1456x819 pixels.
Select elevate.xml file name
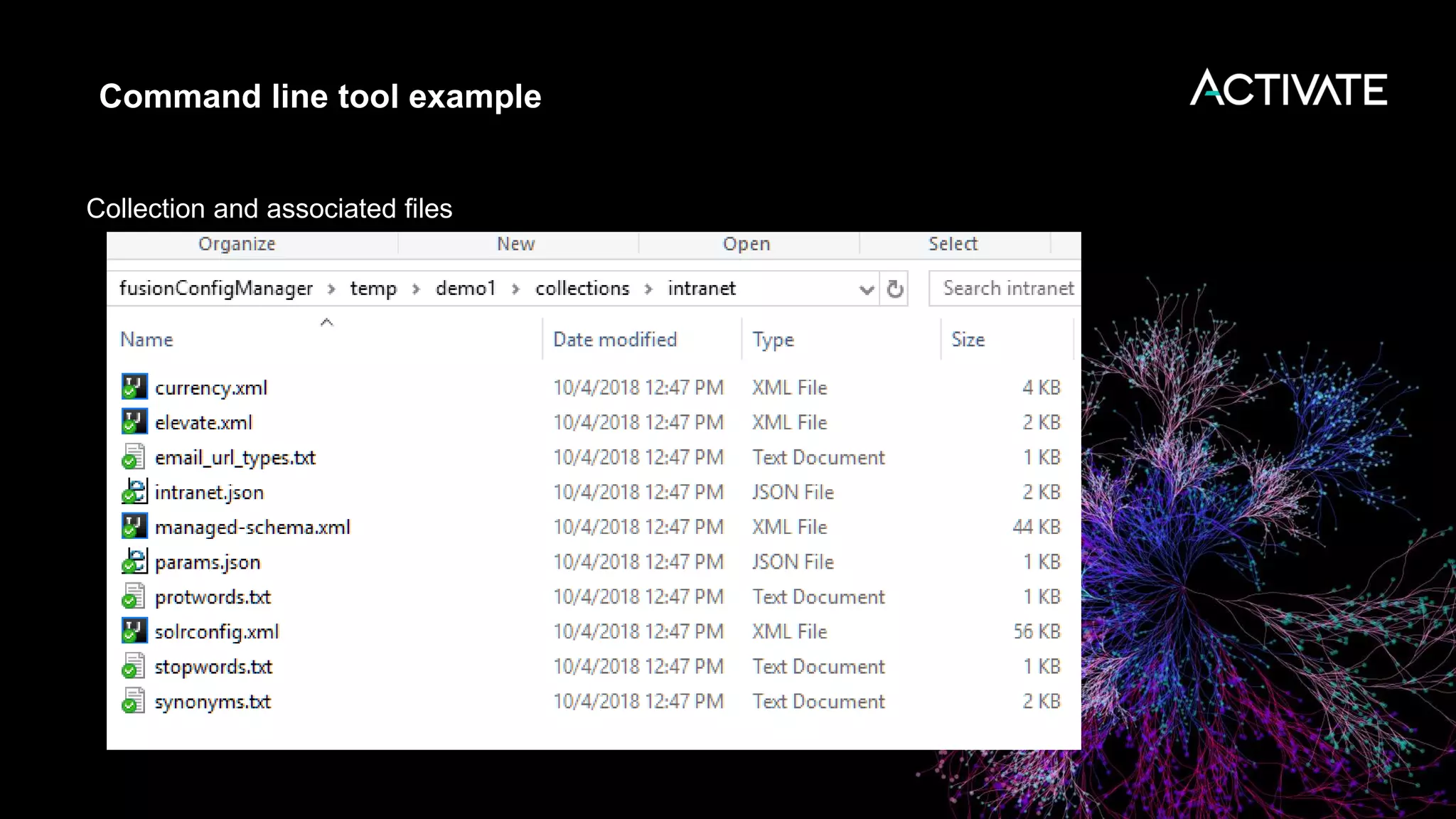[203, 423]
